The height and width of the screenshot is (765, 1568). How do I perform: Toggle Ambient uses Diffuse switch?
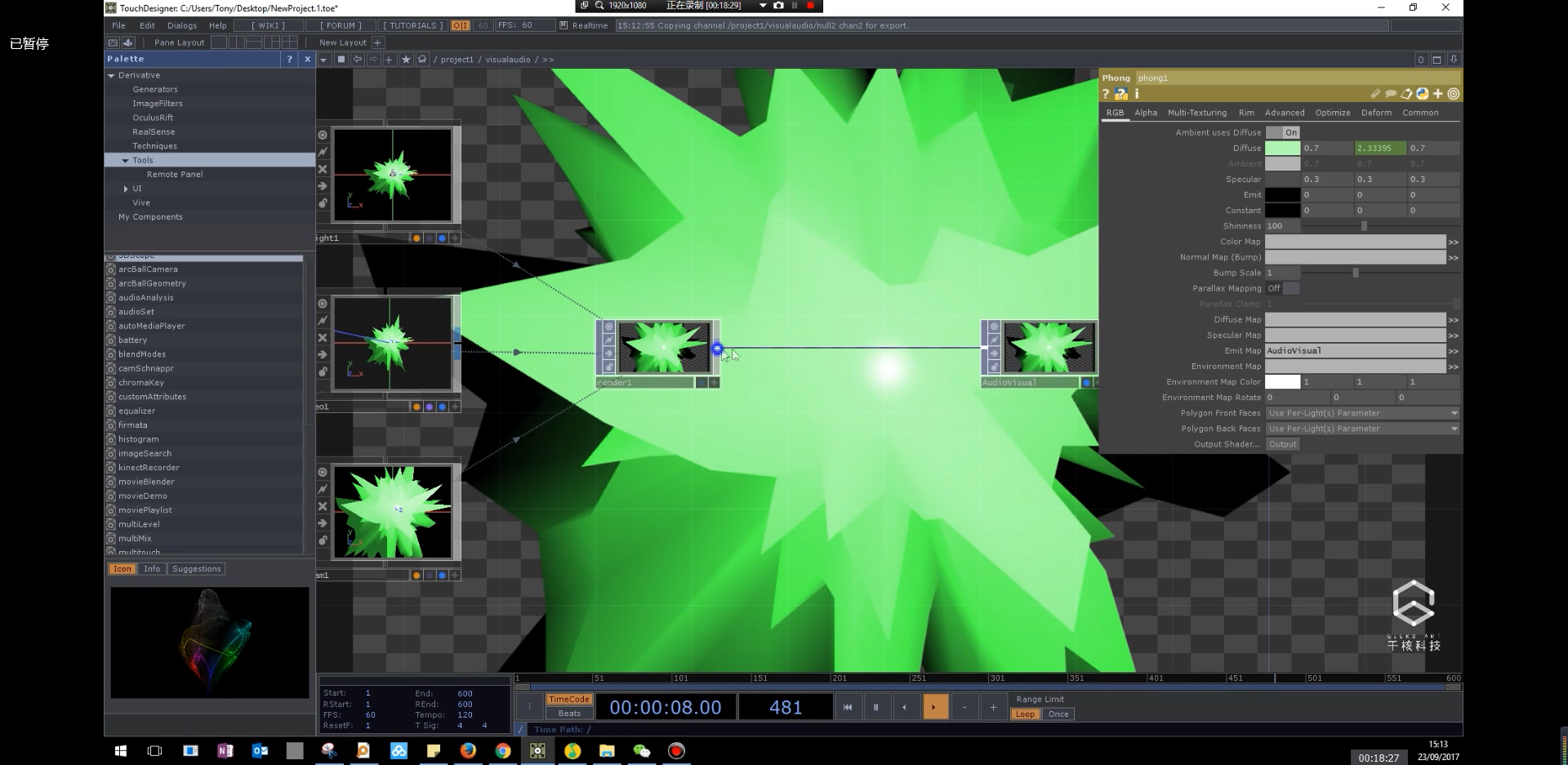1282,132
